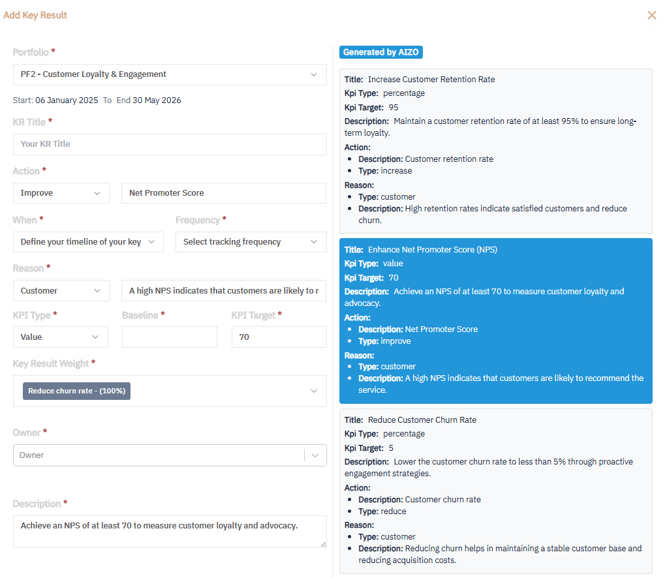Click the KPI Target field showing 70
The image size is (667, 578).
(278, 337)
